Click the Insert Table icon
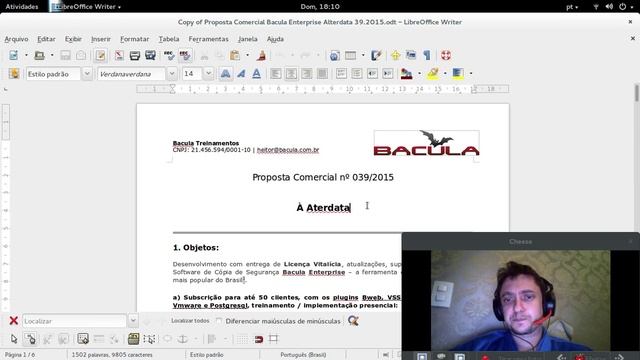The width and height of the screenshot is (640, 360). click(351, 55)
